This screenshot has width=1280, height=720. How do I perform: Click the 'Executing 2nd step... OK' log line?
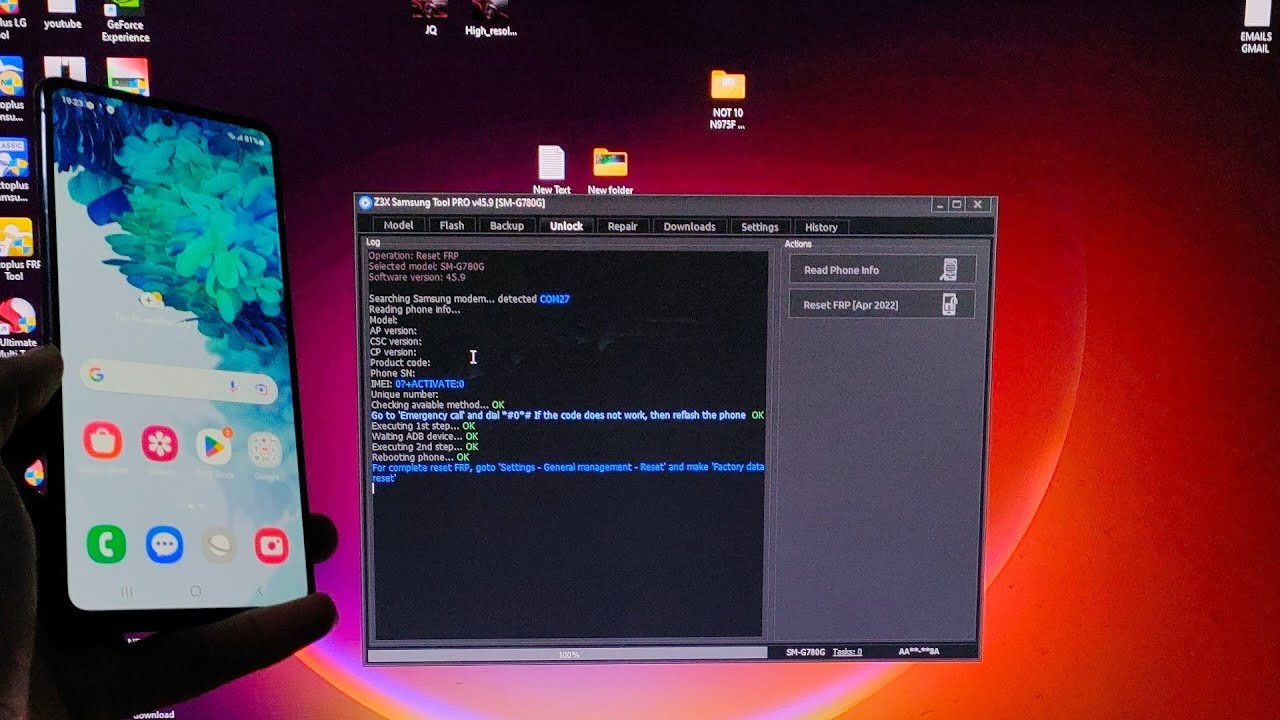point(424,447)
